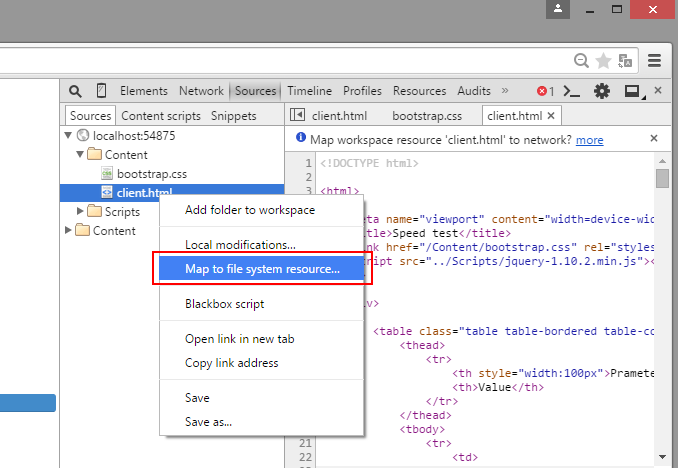This screenshot has height=468, width=678.
Task: Click the browser zoom magnifier icon
Action: [581, 61]
